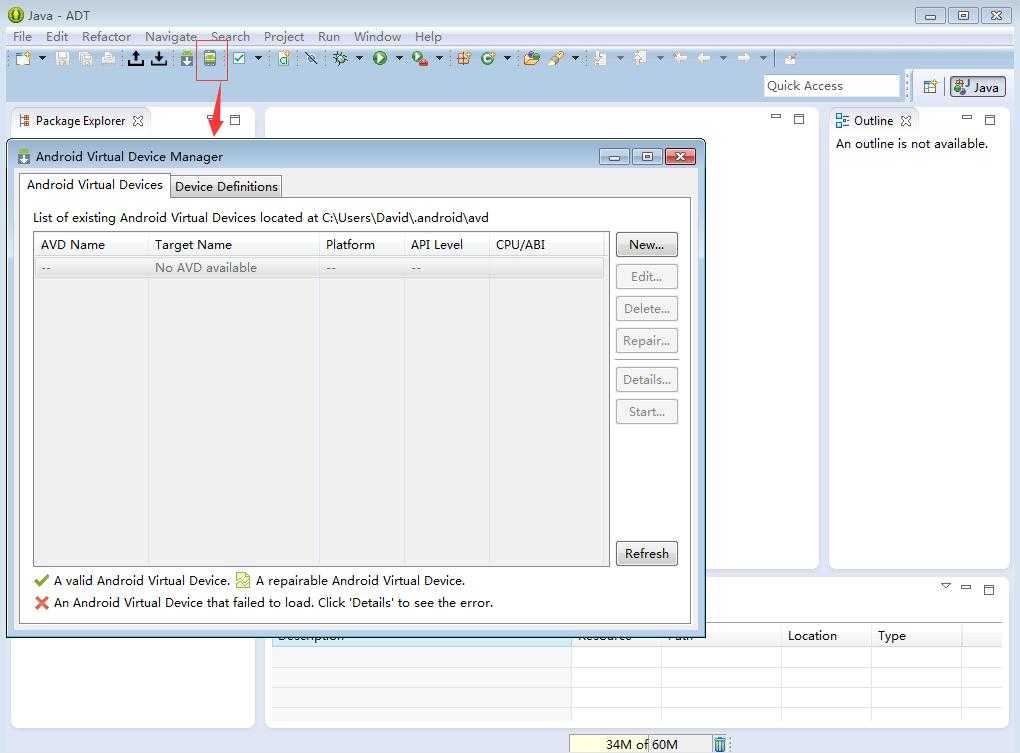Click the Forward navigation arrow icon
Screen dimensions: 1020x753
point(744,59)
